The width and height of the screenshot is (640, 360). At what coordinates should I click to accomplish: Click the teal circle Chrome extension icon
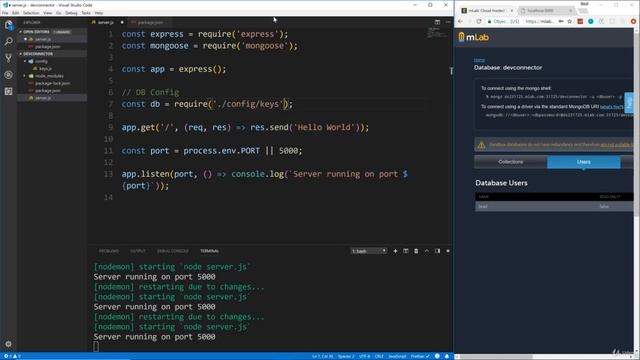point(591,21)
